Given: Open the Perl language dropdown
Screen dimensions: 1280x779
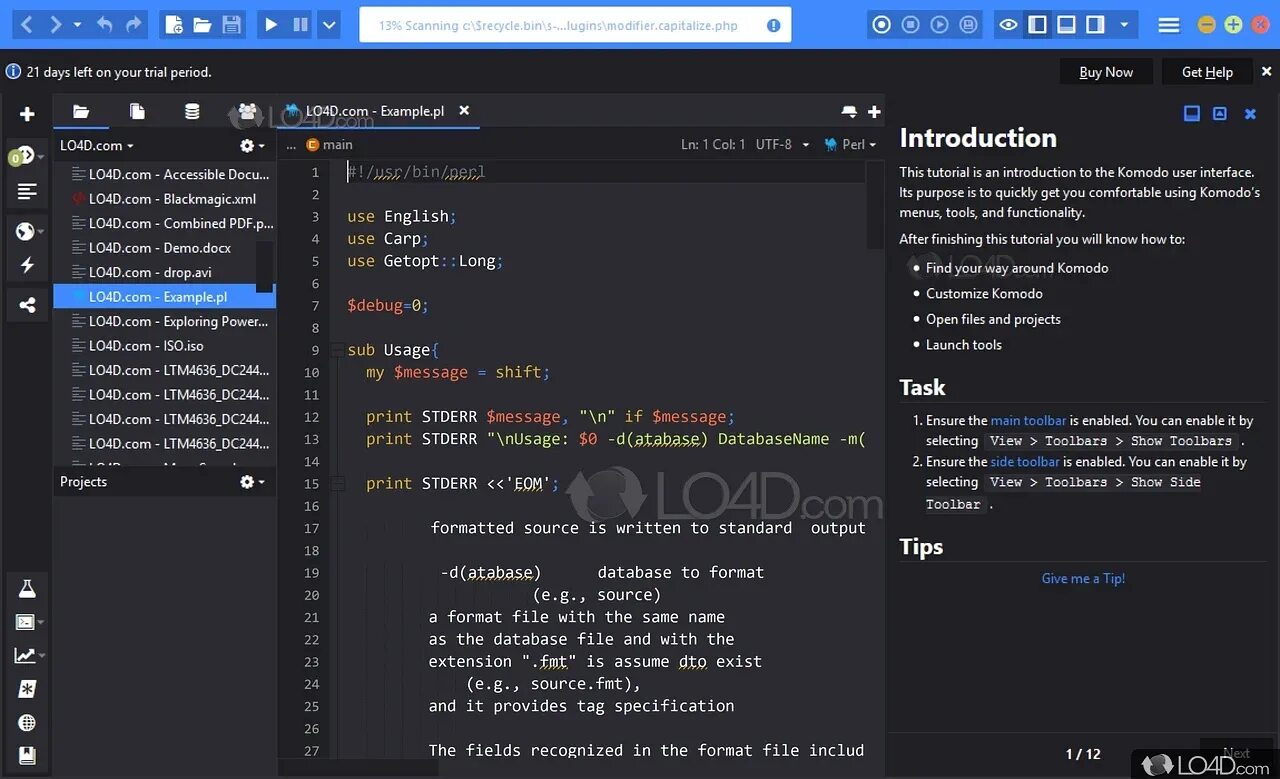Looking at the screenshot, I should 850,145.
